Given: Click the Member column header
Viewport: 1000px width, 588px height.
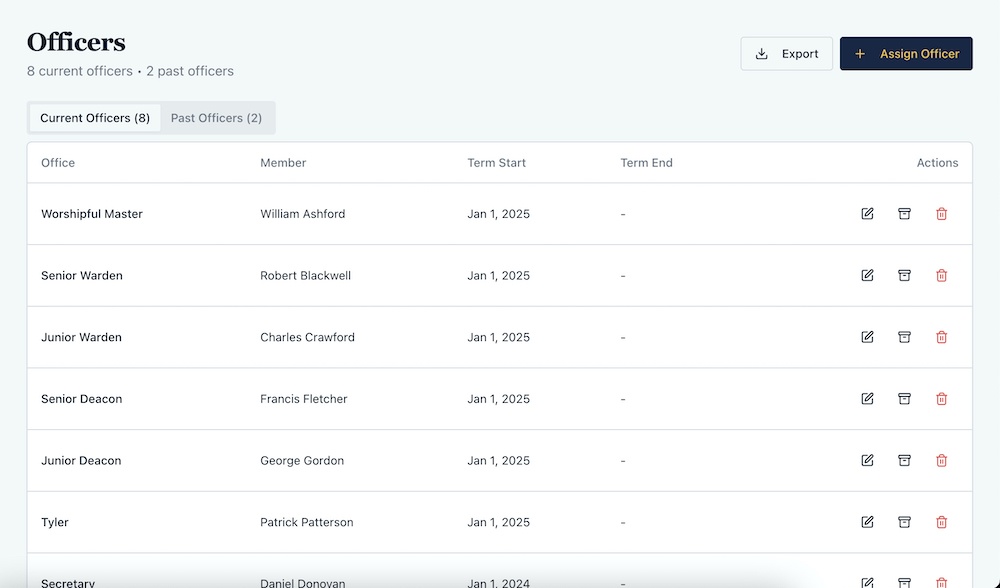Looking at the screenshot, I should [x=283, y=163].
